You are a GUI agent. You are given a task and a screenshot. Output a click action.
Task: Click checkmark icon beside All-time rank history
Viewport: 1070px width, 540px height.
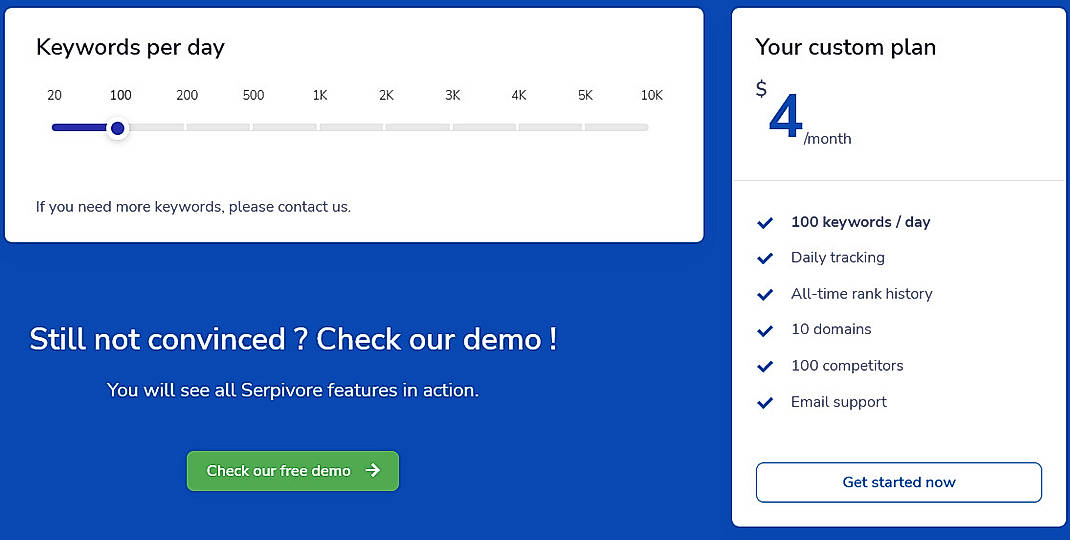click(765, 294)
